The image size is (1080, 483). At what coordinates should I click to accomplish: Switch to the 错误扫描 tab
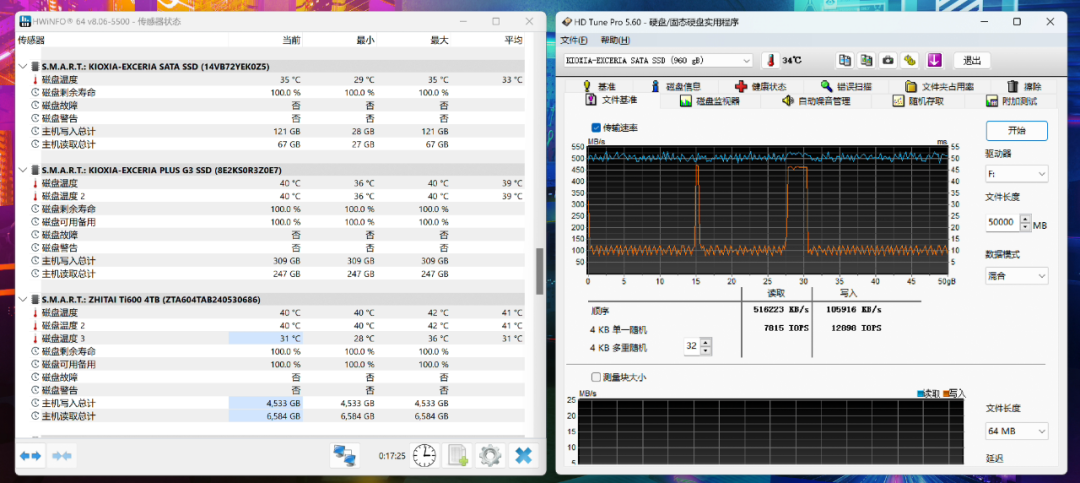845,87
